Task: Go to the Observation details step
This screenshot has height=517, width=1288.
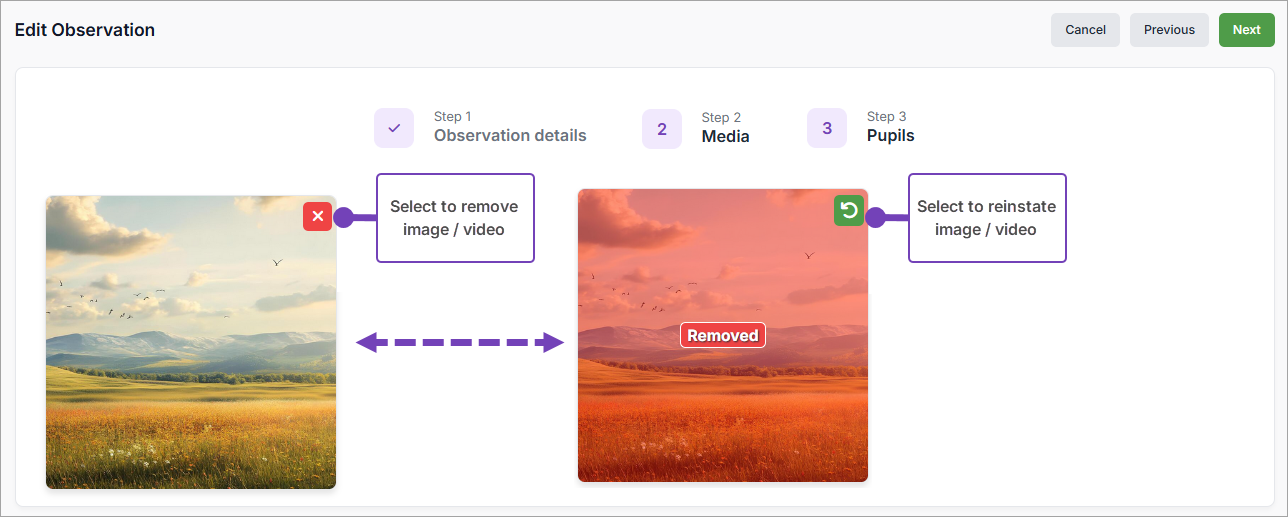Action: click(510, 135)
